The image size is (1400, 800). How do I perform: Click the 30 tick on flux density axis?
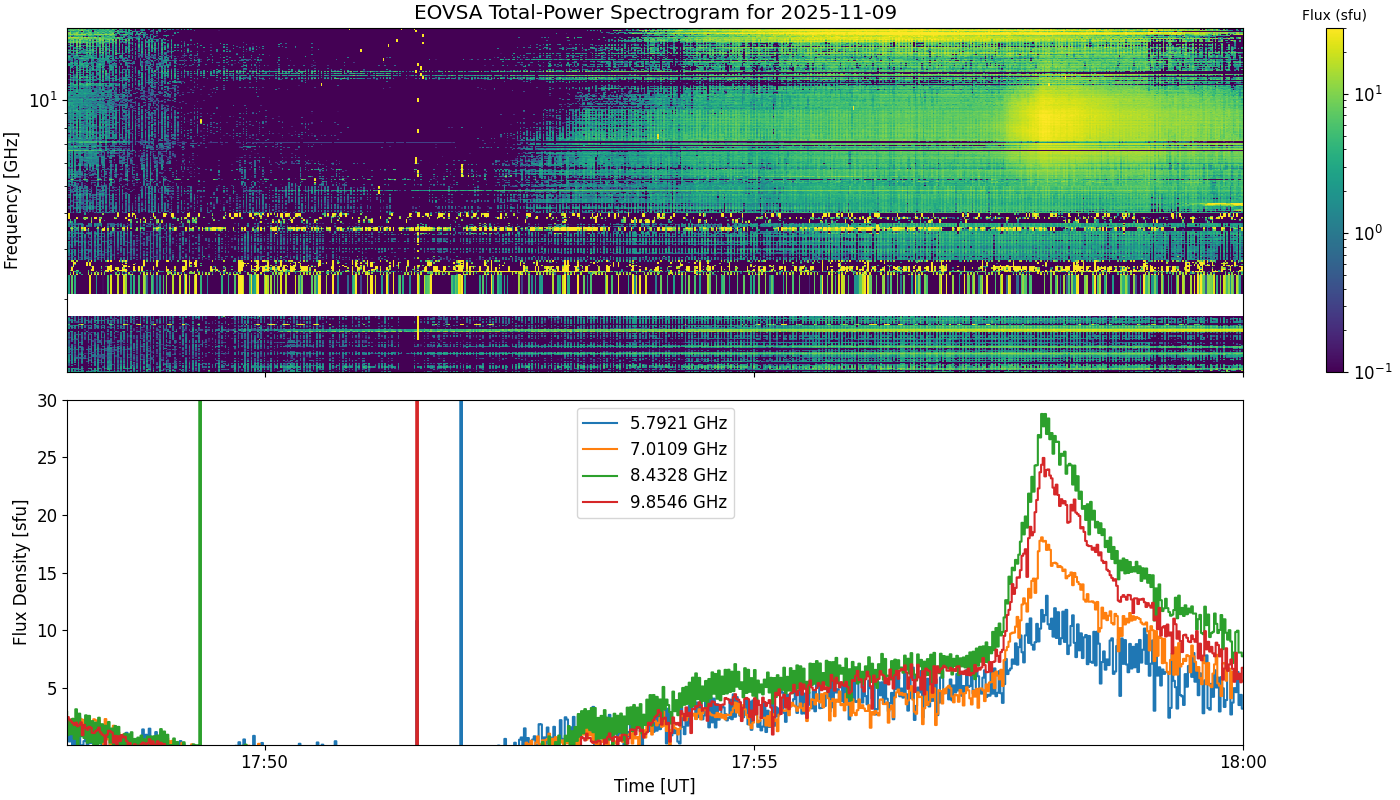coord(51,401)
